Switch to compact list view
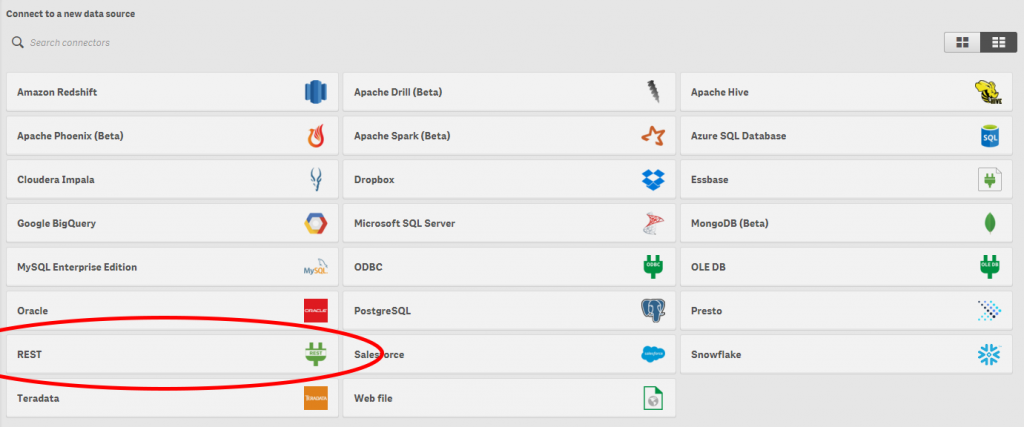The image size is (1024, 427). [x=999, y=42]
